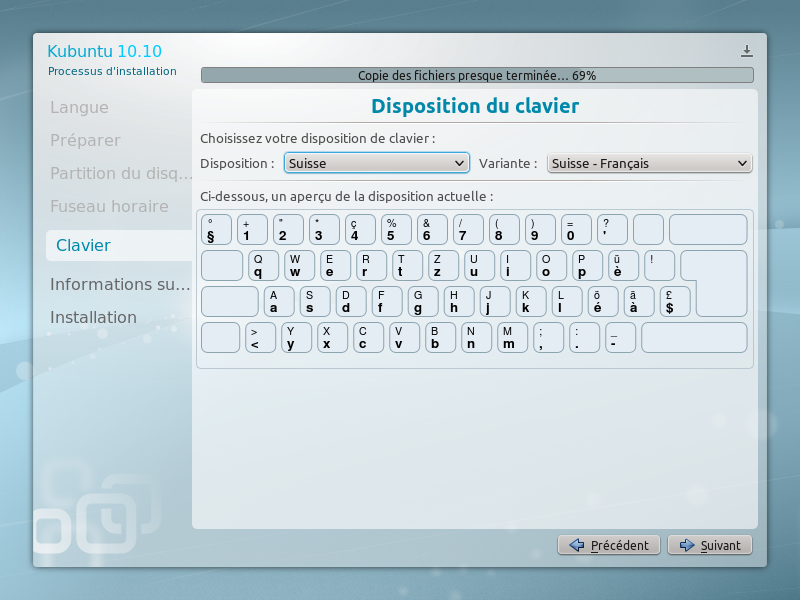The image size is (800, 600).
Task: Click the Suivant next button
Action: [x=709, y=545]
